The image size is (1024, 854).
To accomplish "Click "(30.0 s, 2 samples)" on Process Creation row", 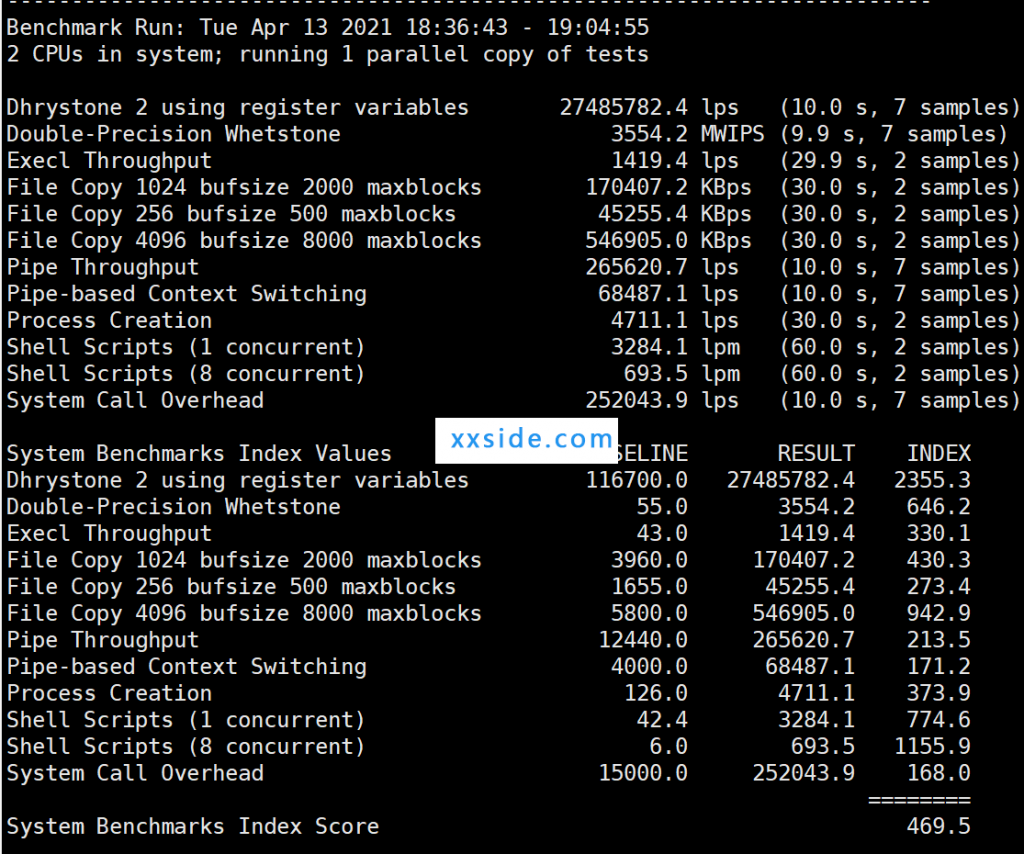I will [900, 321].
